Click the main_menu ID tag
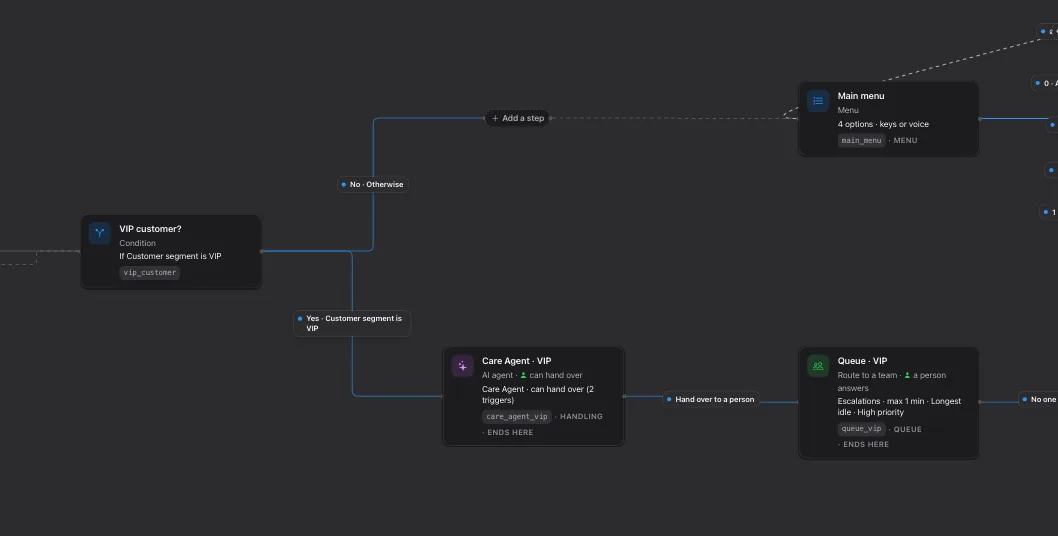The width and height of the screenshot is (1058, 536). tap(862, 140)
